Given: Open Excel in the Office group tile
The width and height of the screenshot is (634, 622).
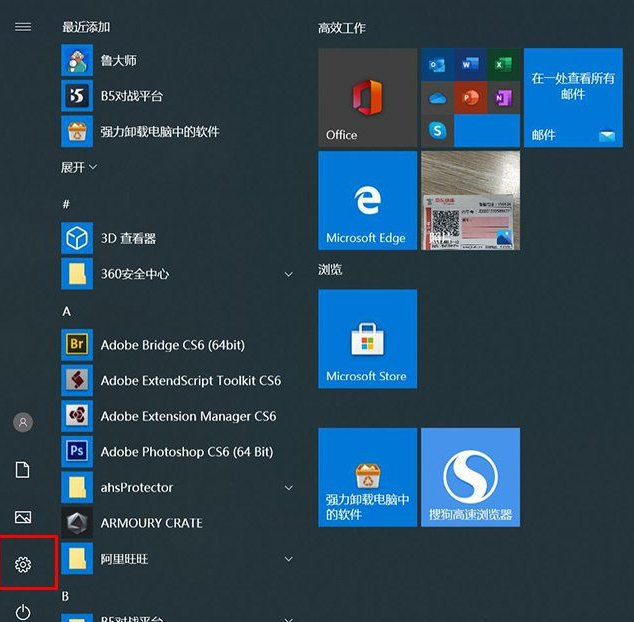Looking at the screenshot, I should tap(503, 65).
